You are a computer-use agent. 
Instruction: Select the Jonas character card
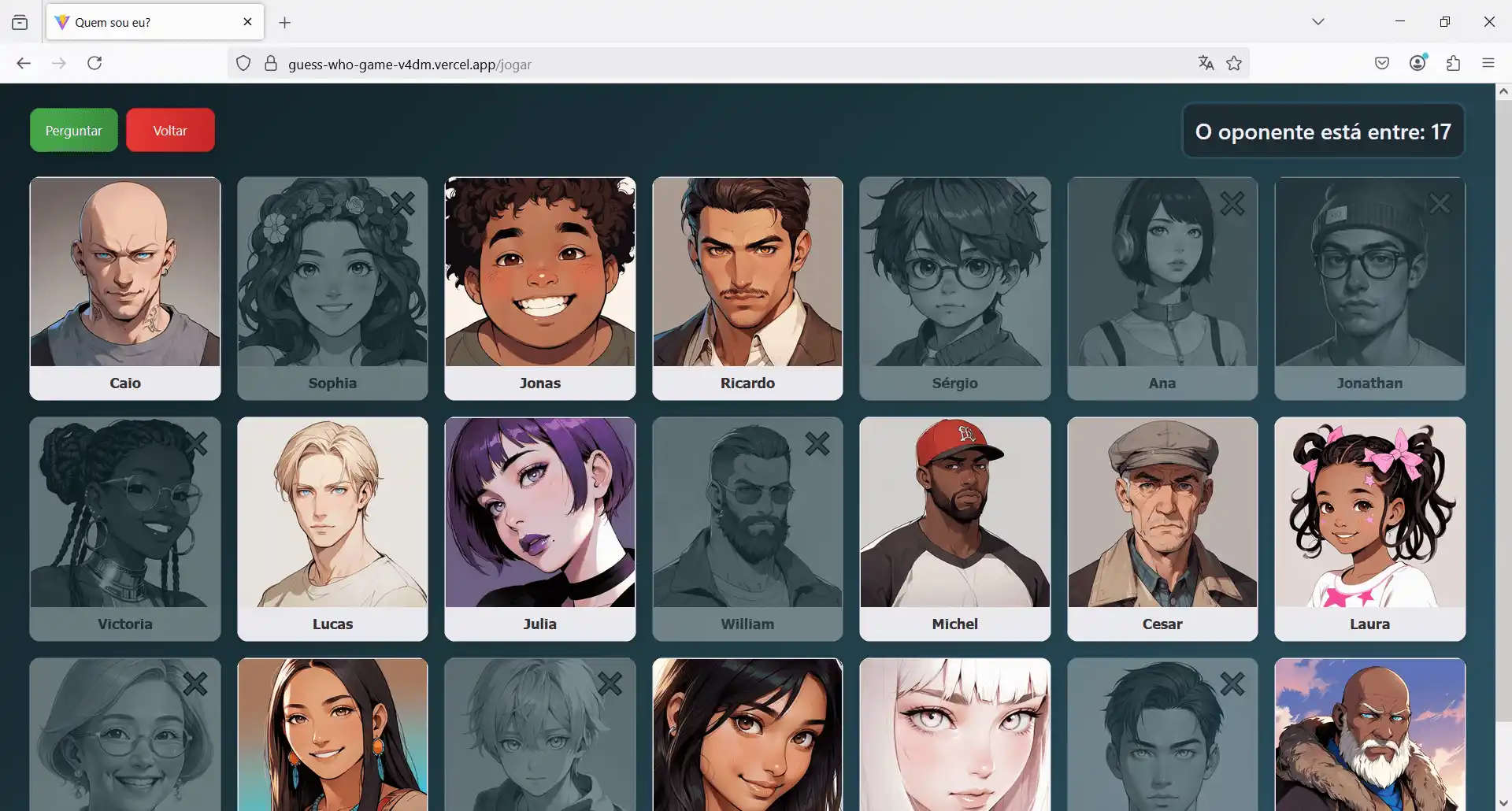pos(540,288)
